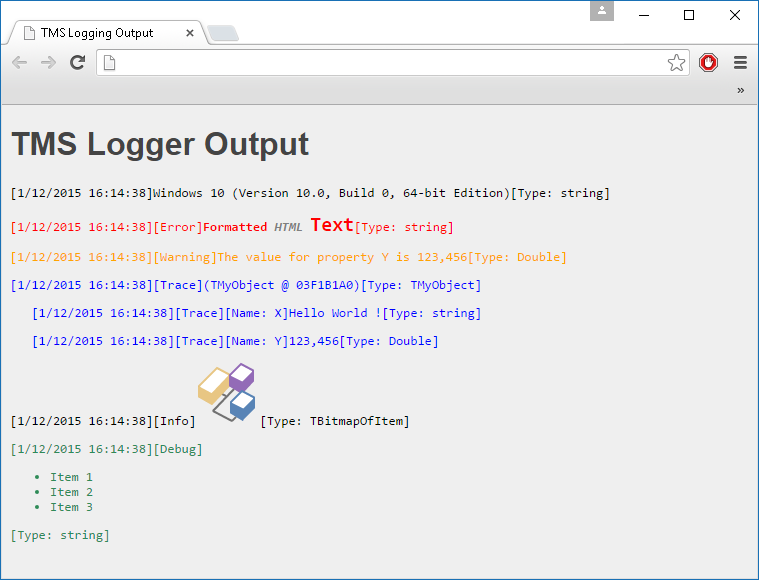Click the orange Warning log line
The width and height of the screenshot is (759, 580).
tap(288, 257)
